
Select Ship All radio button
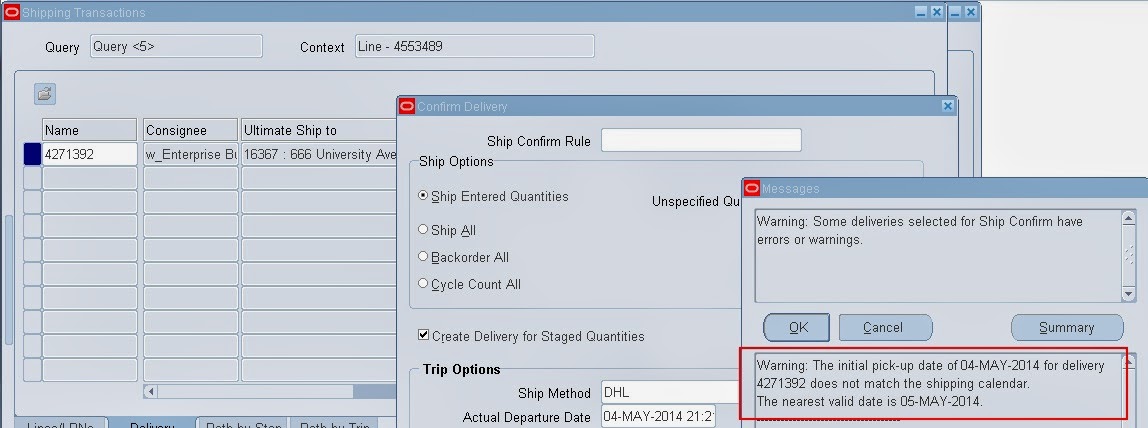423,230
